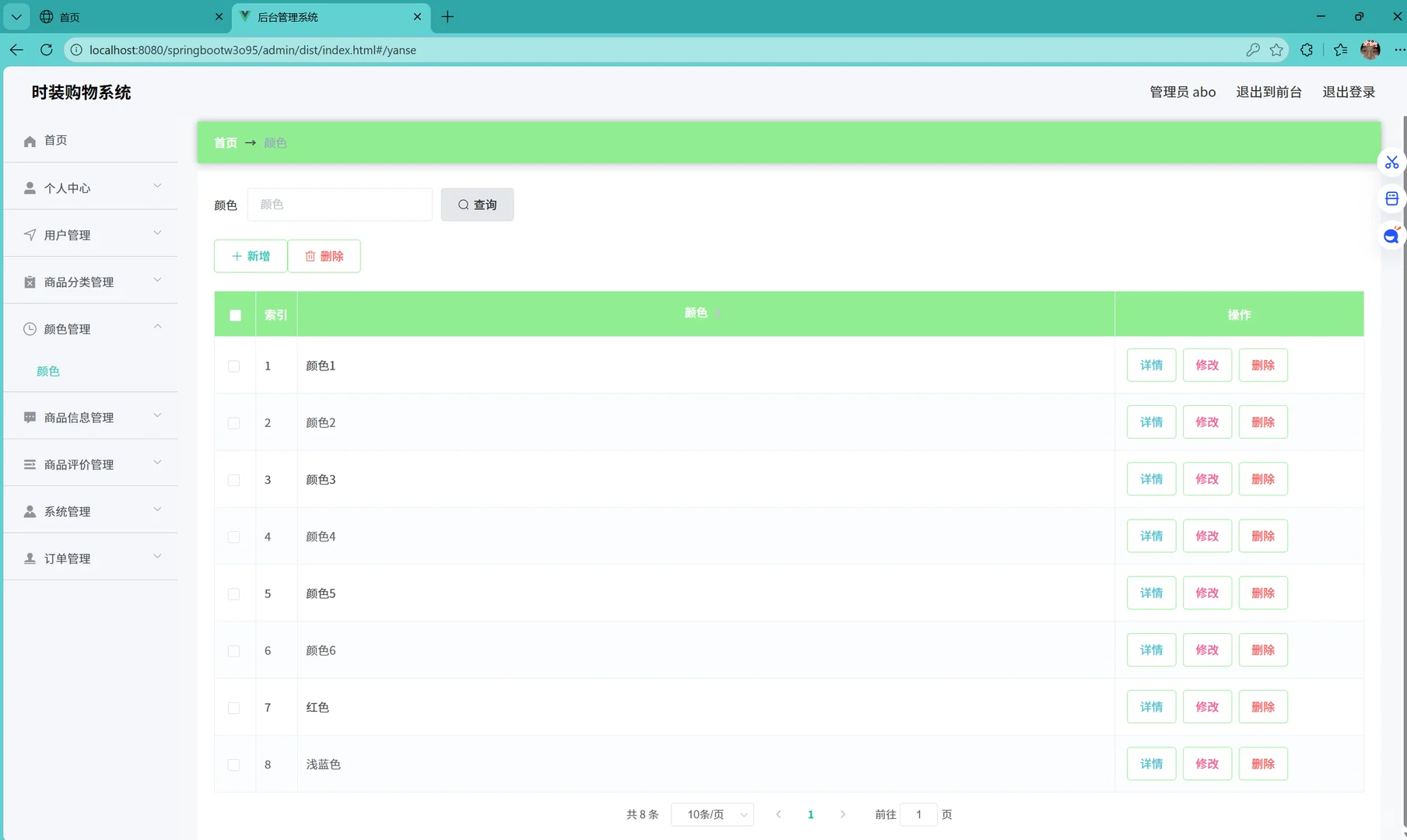
Task: Open the 10条/页 page size dropdown
Action: click(x=712, y=814)
